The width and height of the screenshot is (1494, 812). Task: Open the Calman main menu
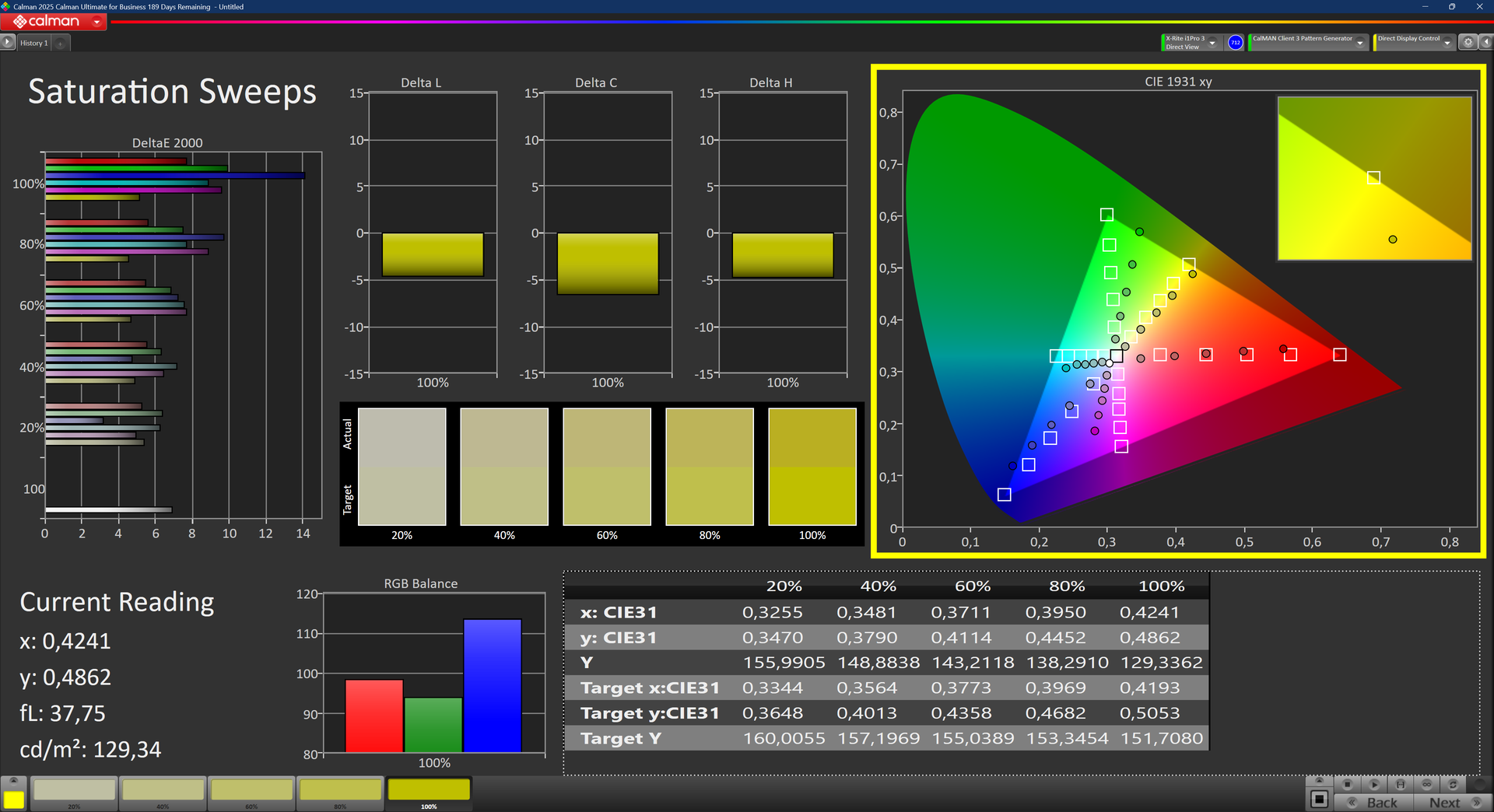coord(96,22)
